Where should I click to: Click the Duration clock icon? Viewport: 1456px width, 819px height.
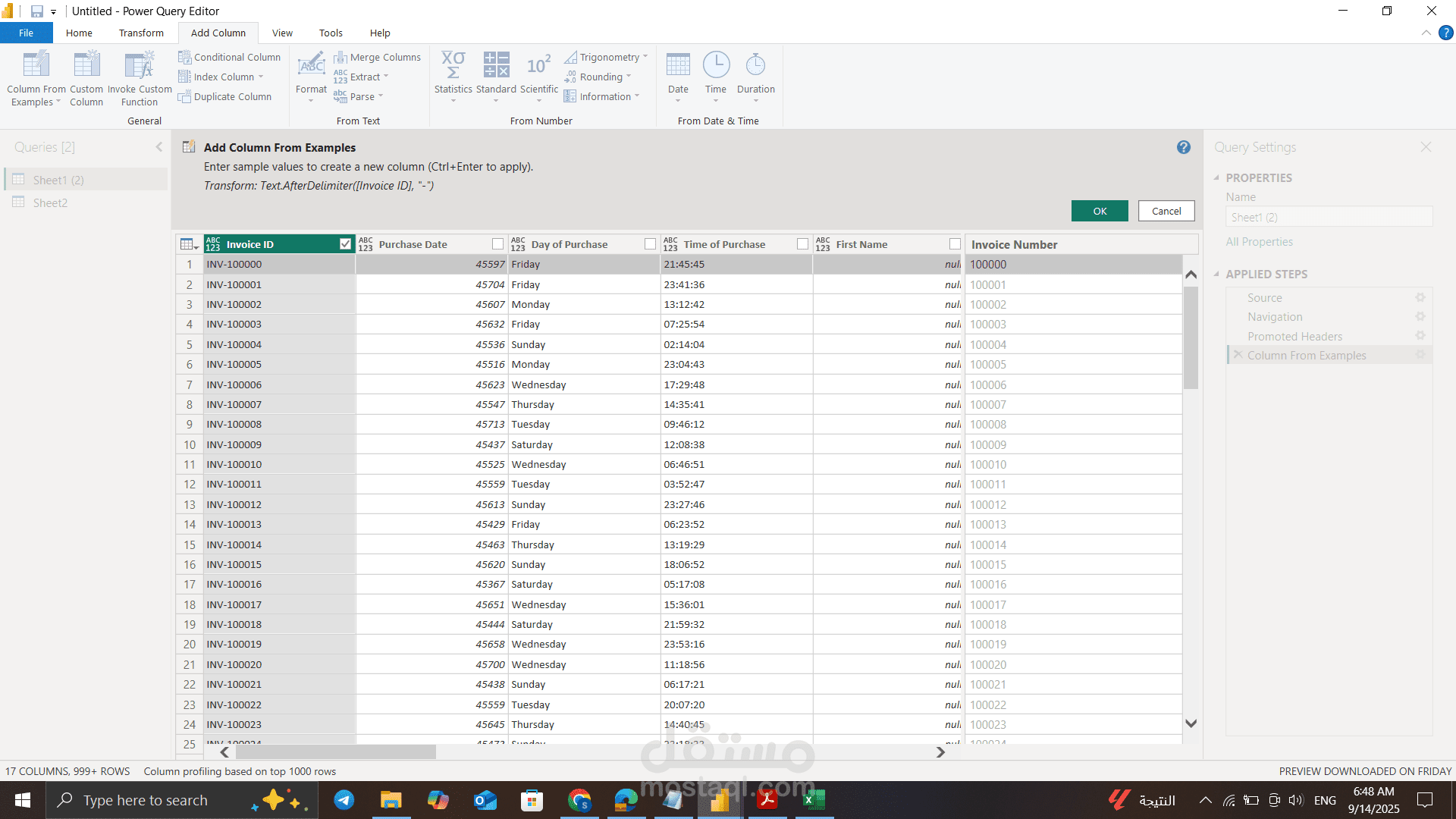point(755,65)
